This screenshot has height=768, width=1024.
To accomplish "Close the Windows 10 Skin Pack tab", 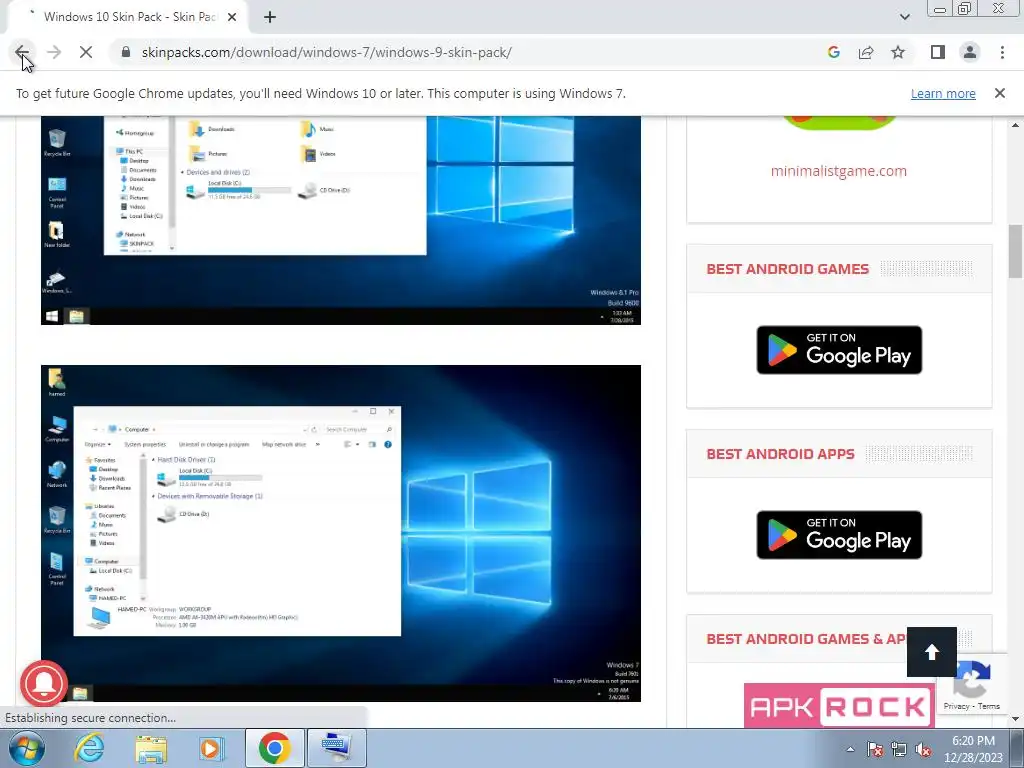I will (232, 17).
